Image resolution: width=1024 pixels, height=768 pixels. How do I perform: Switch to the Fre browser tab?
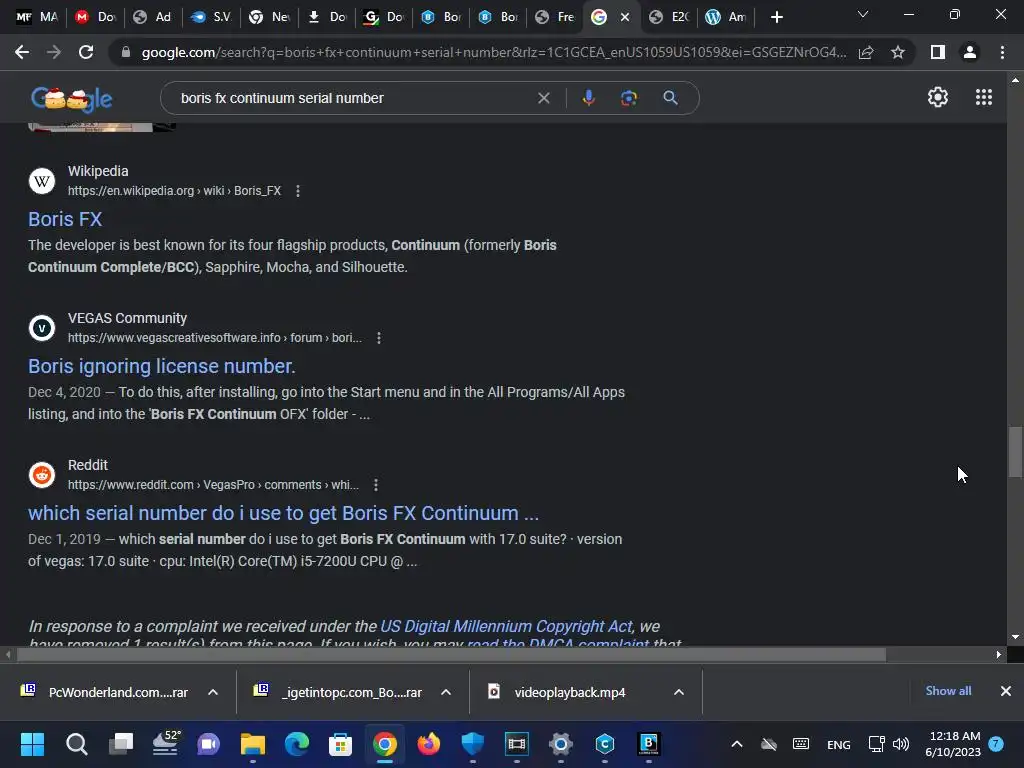pos(555,17)
